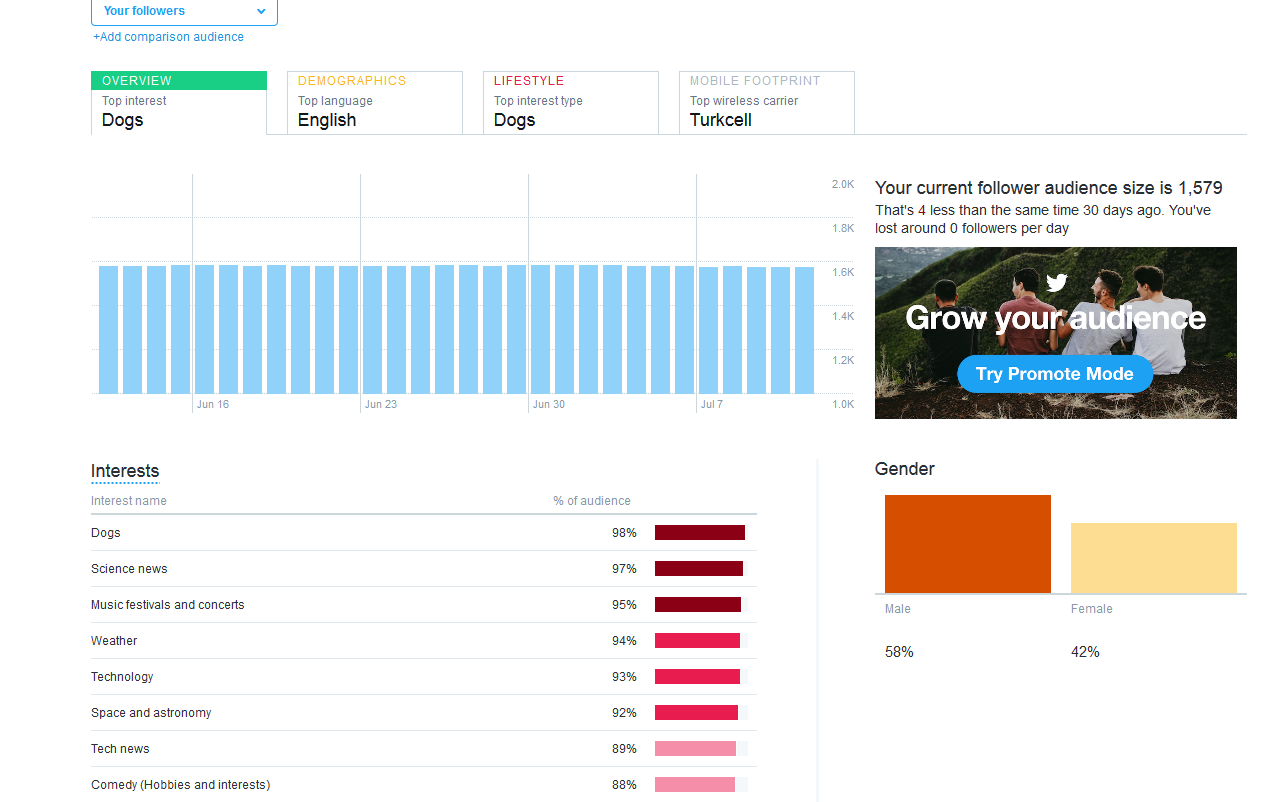Click the +Add comparison audience link
The height and width of the screenshot is (802, 1283).
click(x=168, y=37)
